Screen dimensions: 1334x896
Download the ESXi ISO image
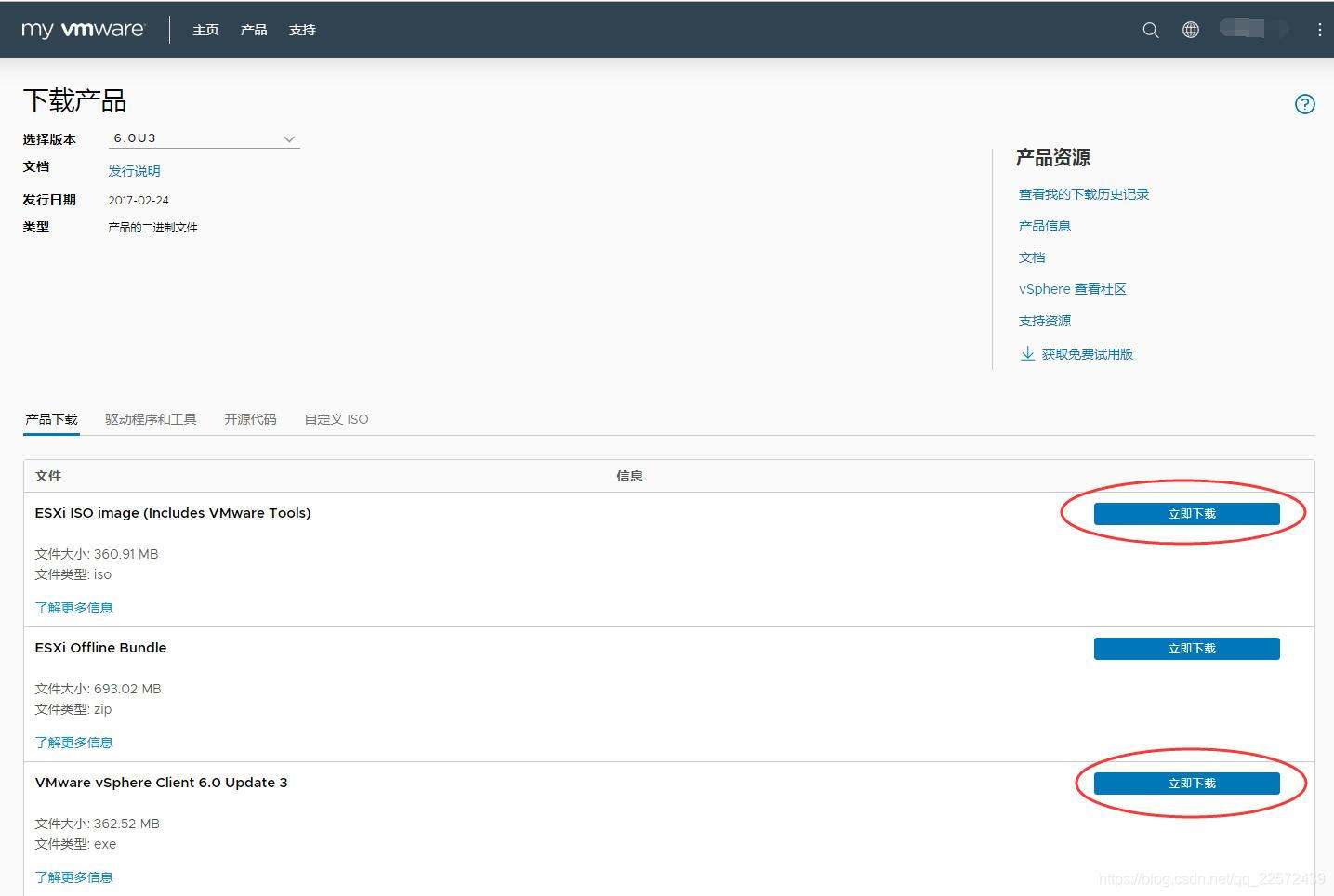(x=1186, y=514)
